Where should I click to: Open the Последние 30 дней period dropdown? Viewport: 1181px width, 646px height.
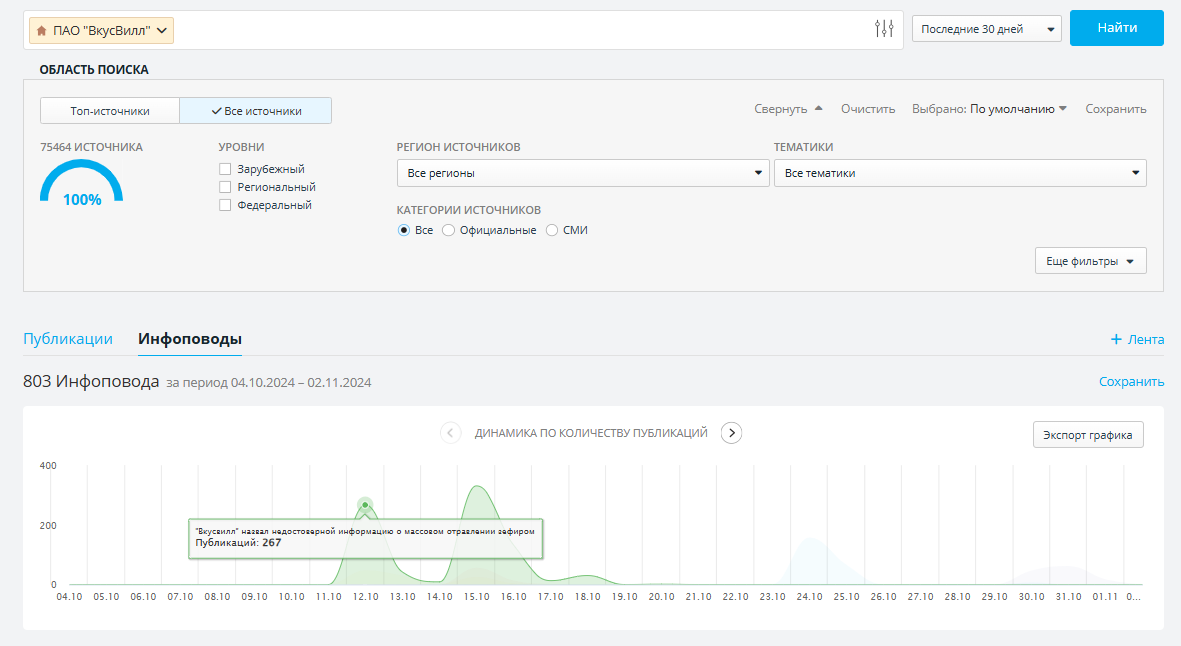click(x=987, y=29)
